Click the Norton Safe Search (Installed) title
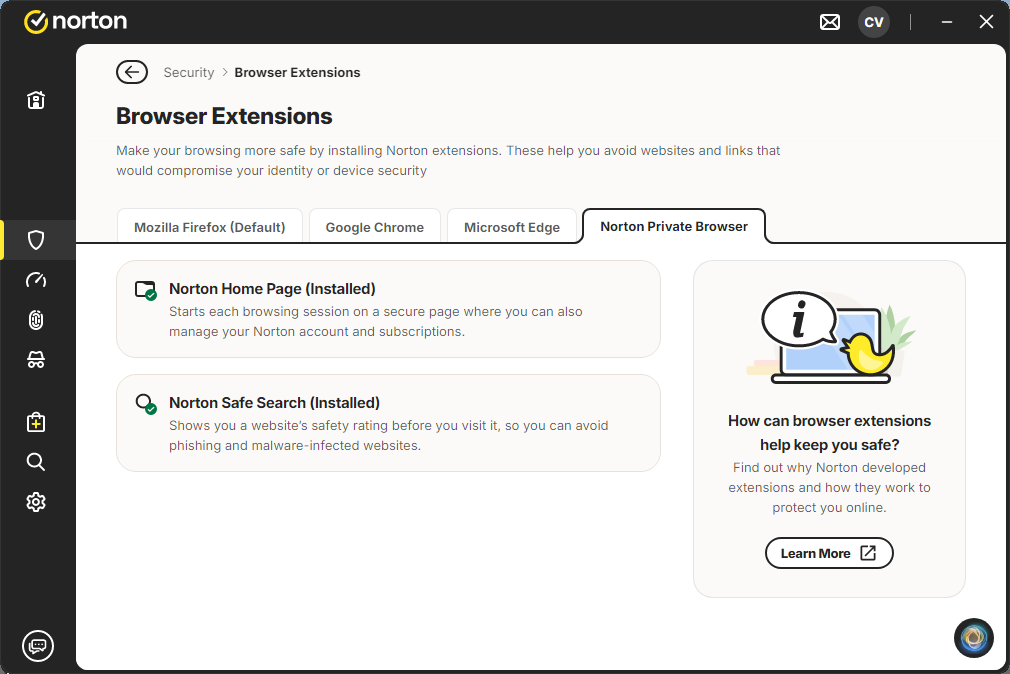 click(x=274, y=403)
